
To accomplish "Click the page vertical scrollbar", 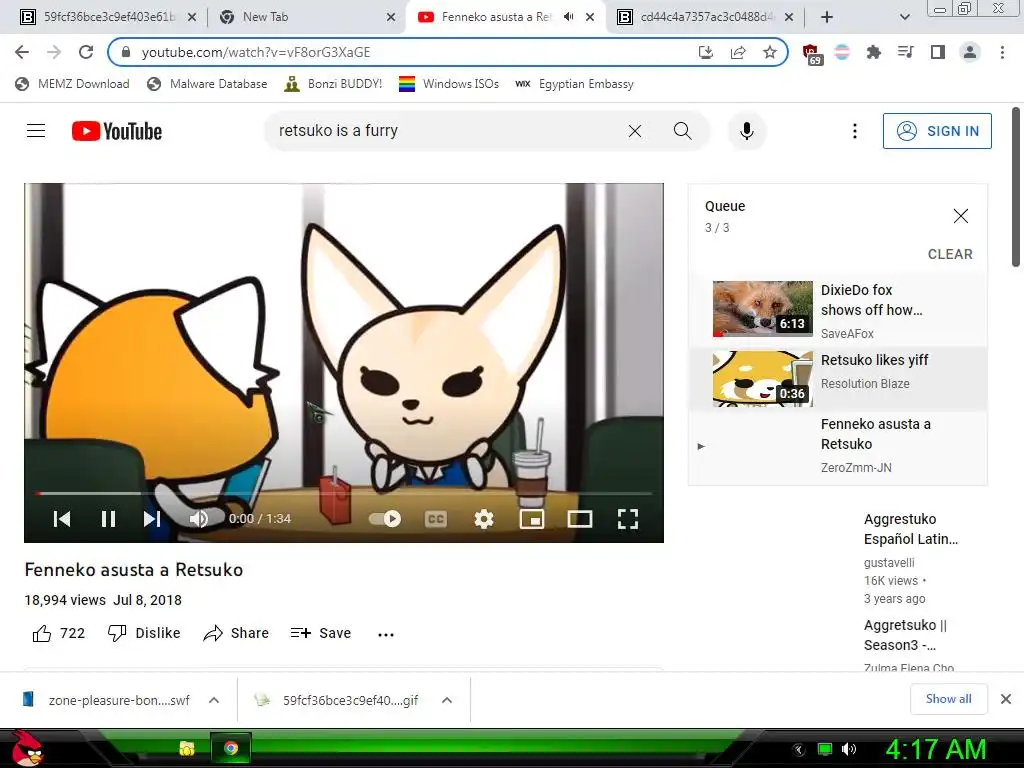I will click(1016, 187).
